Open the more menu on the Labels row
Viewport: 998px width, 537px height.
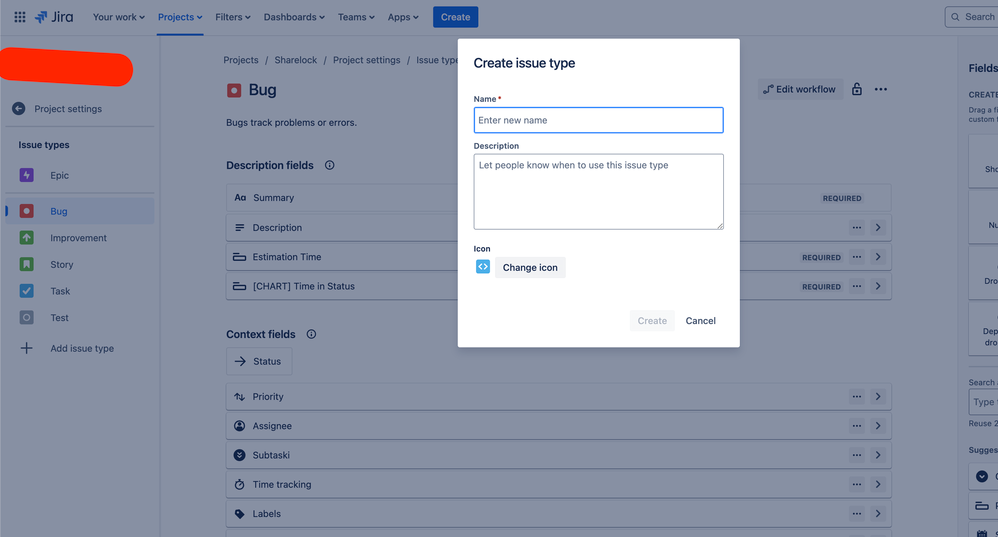click(x=857, y=513)
